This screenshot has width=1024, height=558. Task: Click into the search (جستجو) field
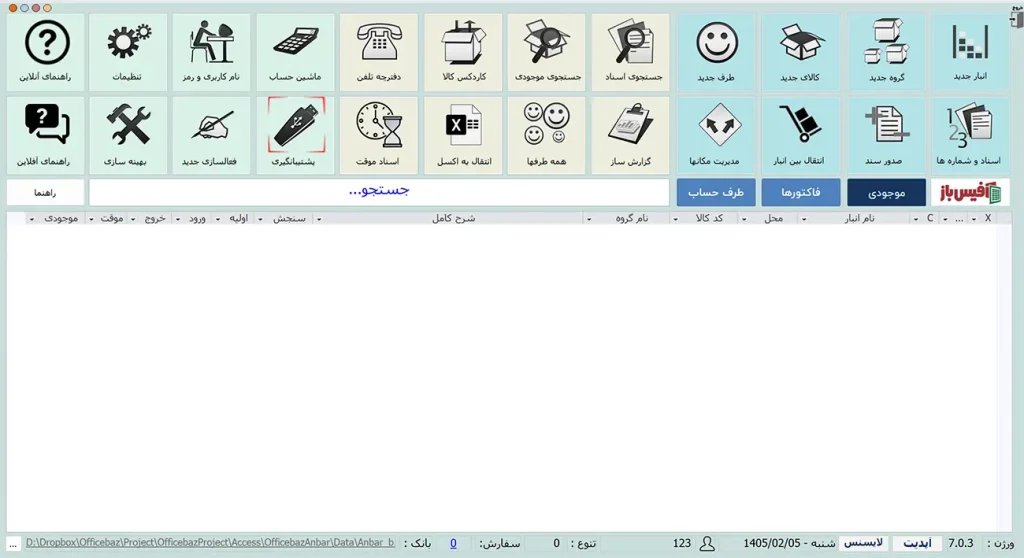tap(379, 192)
